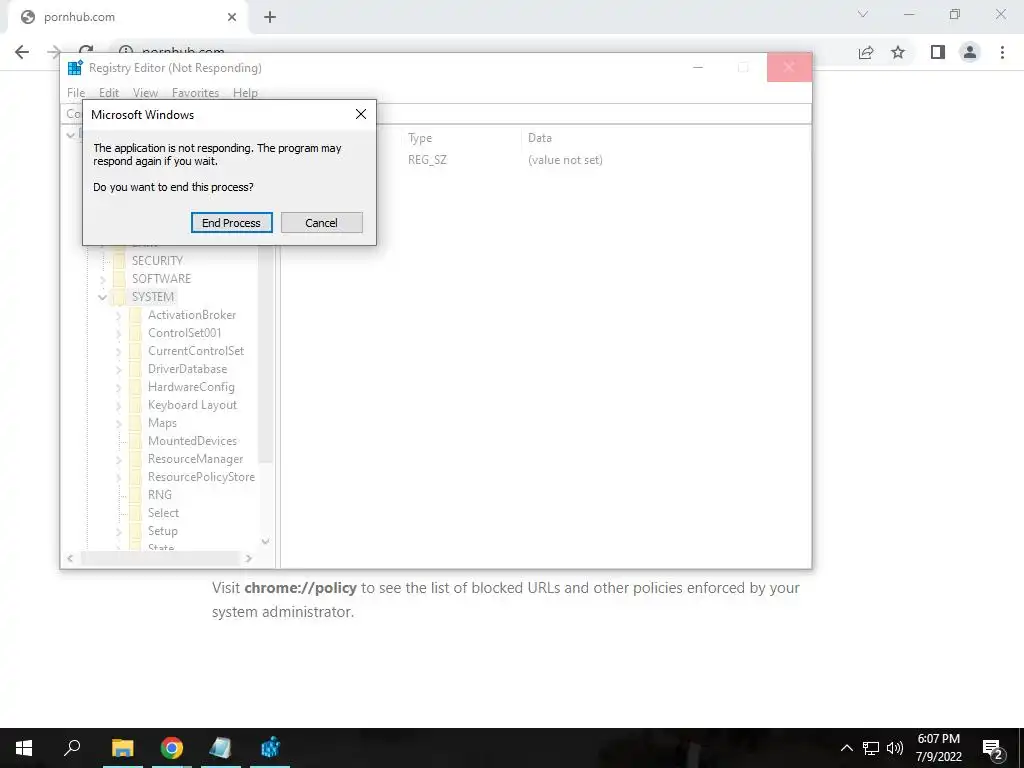Click the REG_SZ value cell

(x=427, y=160)
